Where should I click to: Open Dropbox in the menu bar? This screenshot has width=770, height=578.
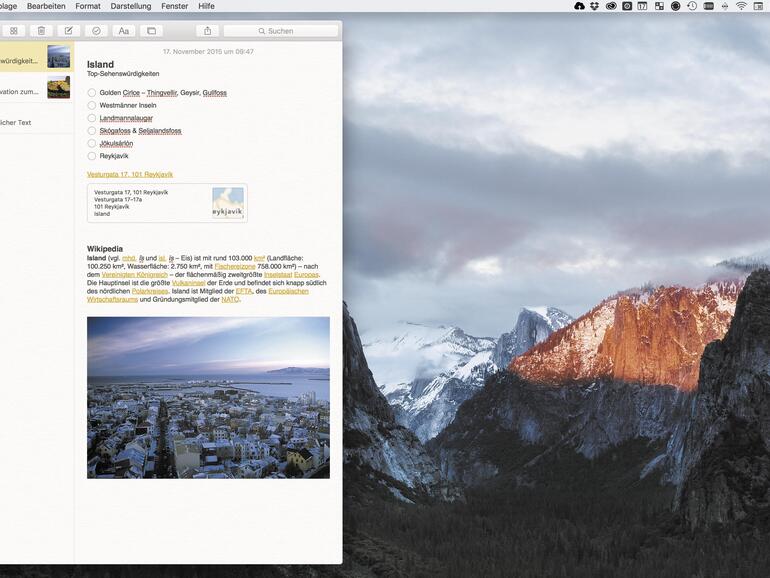(594, 6)
